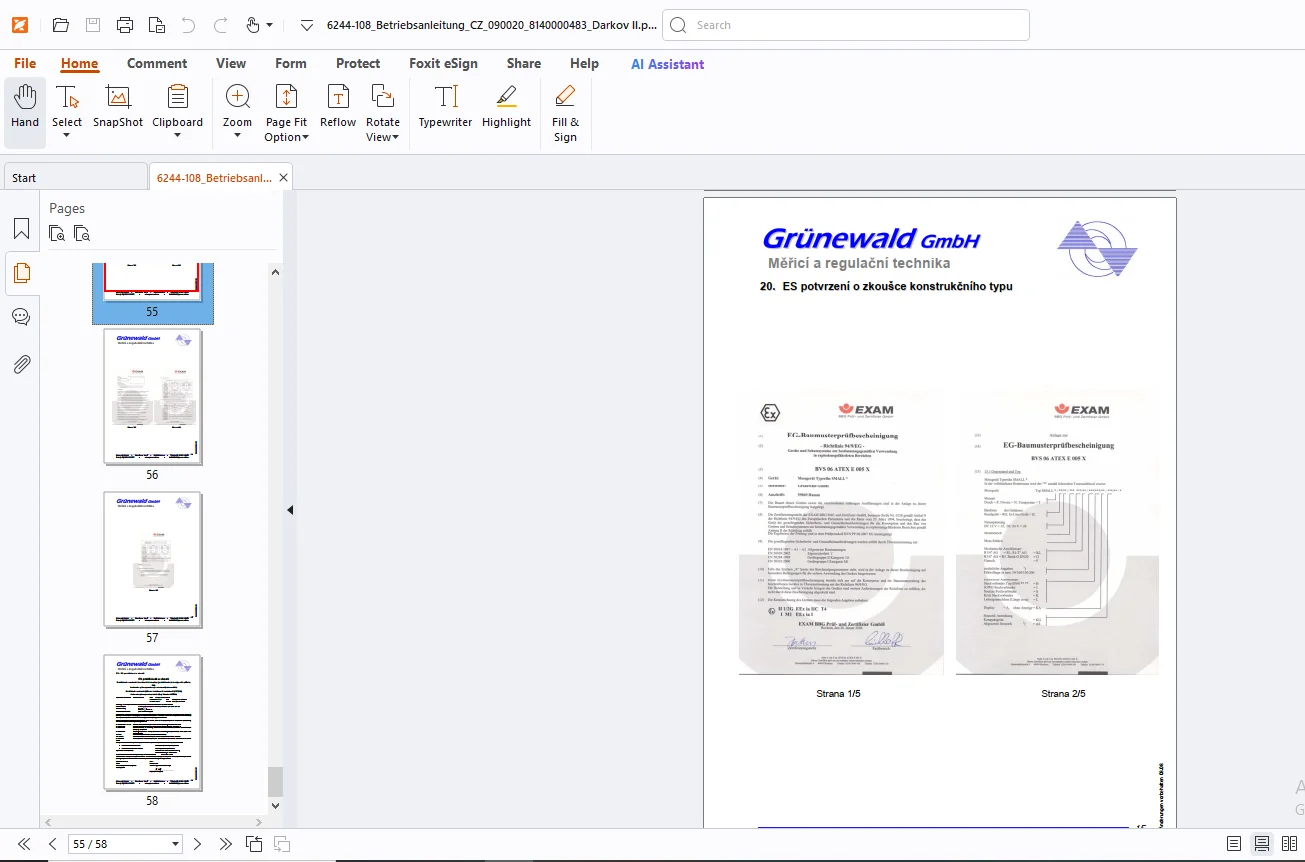Select page 56 thumbnail

[x=153, y=396]
